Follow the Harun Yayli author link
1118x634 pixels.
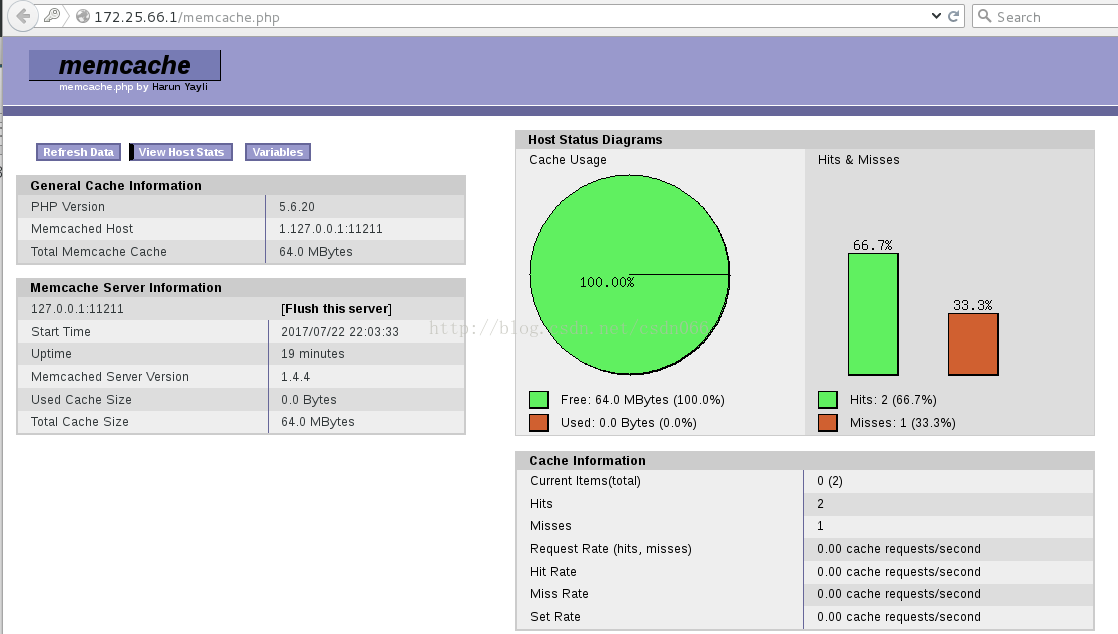[180, 87]
